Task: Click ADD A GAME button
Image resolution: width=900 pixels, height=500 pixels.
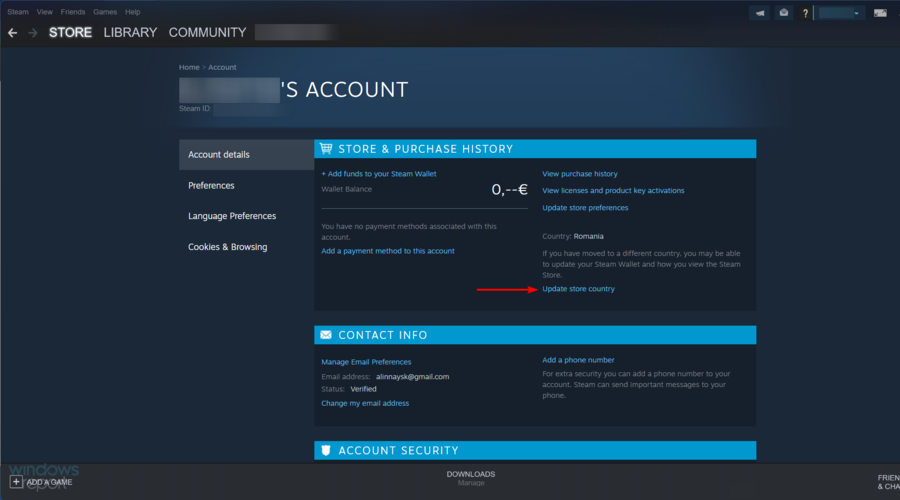Action: (x=41, y=482)
